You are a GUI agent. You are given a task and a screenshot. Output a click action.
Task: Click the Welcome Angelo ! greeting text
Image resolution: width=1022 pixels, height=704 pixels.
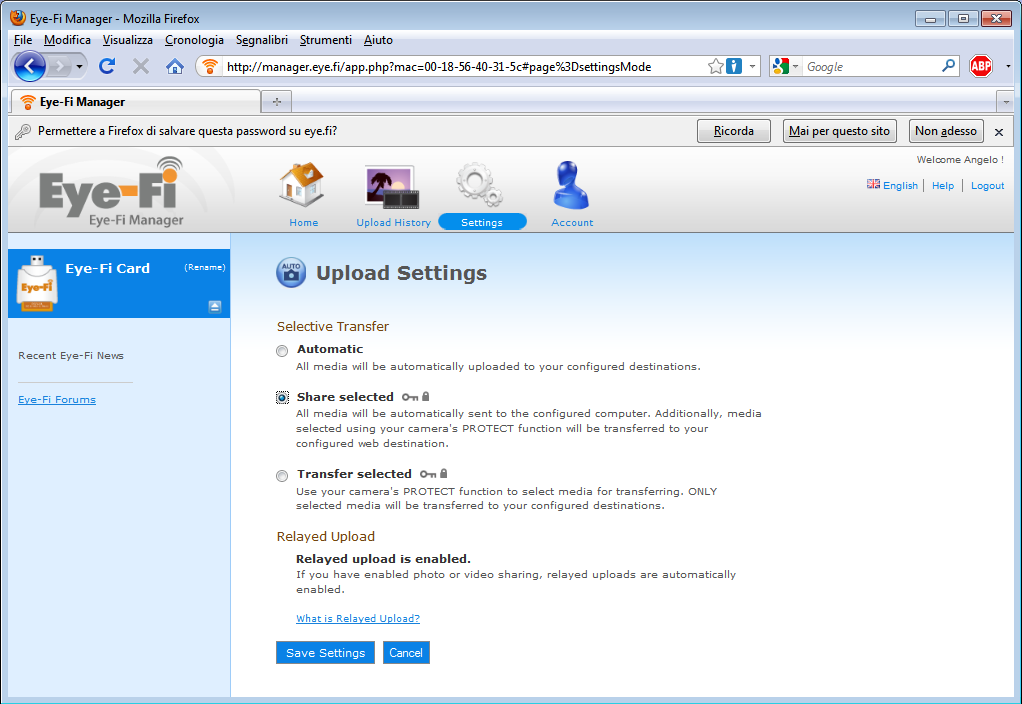coord(960,160)
